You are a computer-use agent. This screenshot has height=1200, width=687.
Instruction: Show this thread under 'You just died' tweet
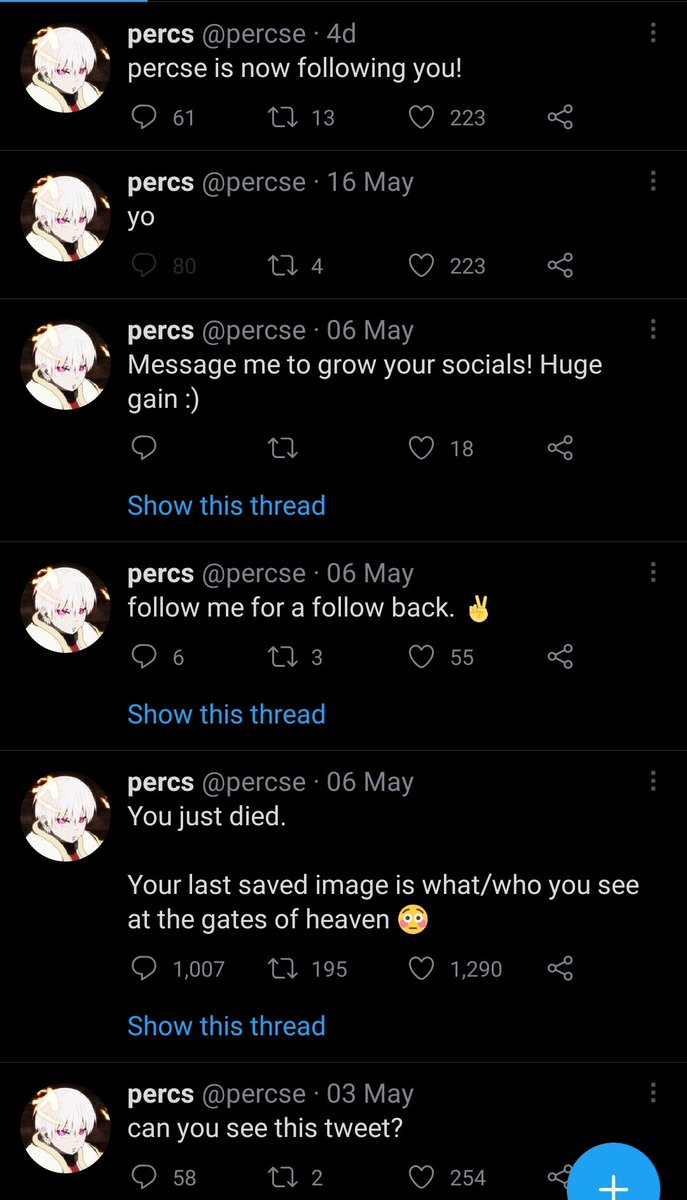(x=226, y=1026)
